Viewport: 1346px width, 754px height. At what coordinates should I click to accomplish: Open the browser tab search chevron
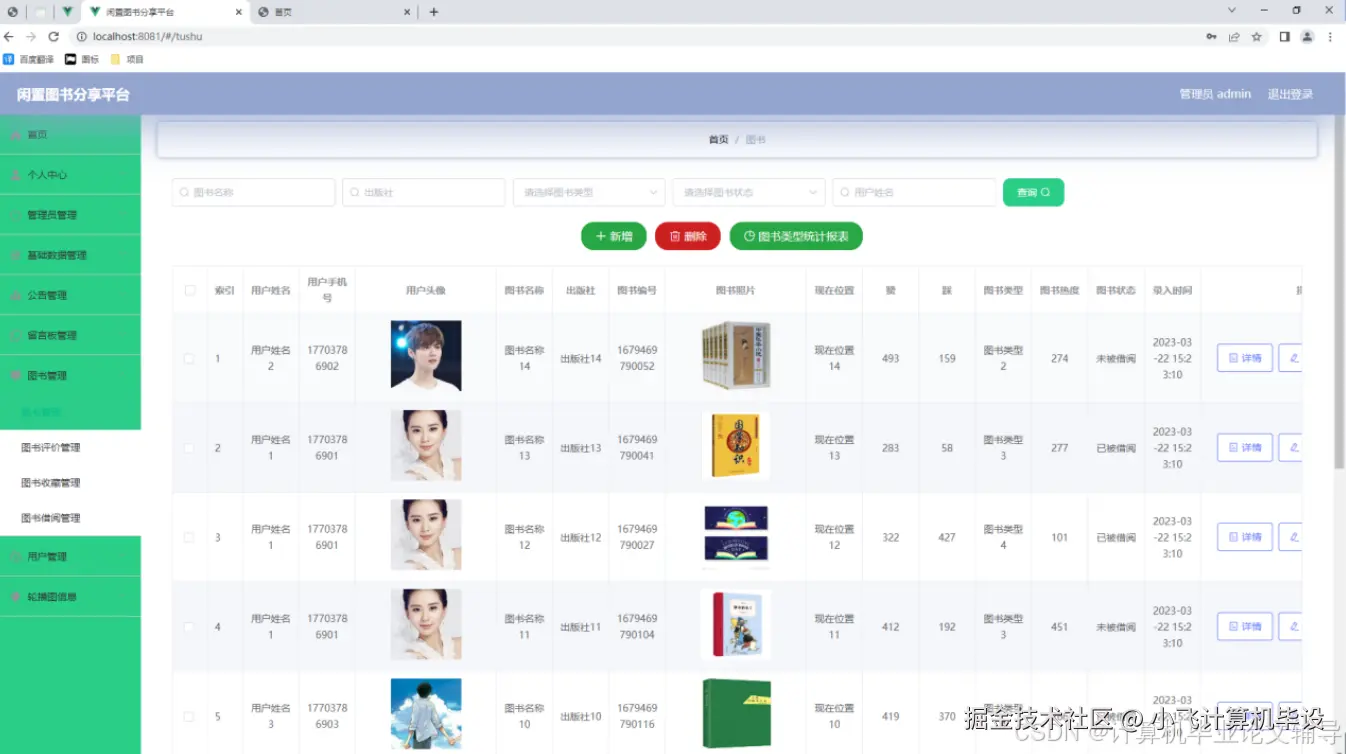tap(1232, 10)
